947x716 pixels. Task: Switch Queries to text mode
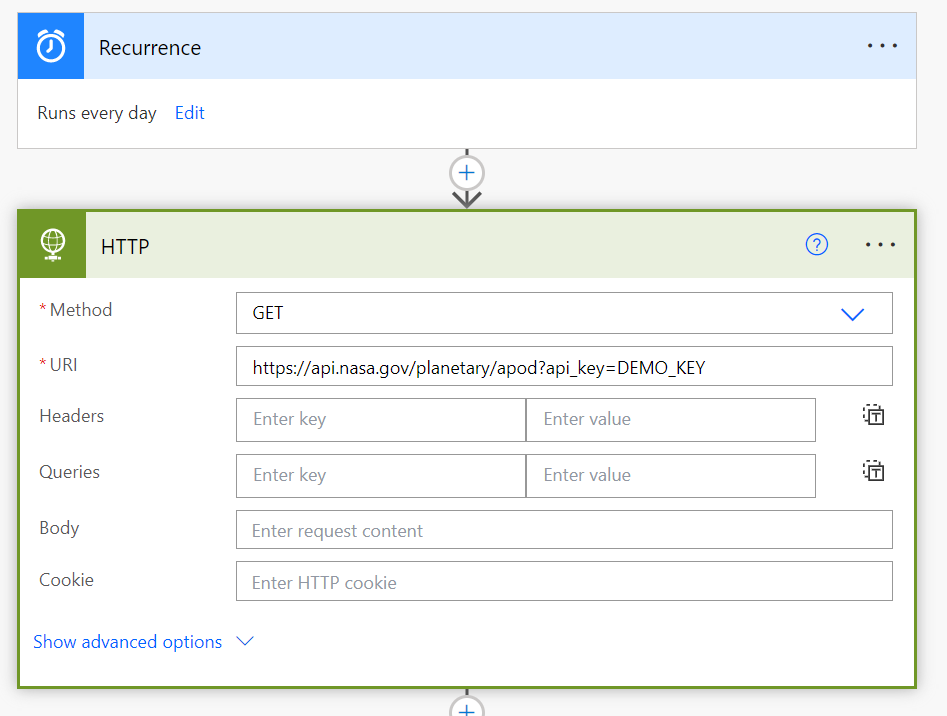[874, 472]
